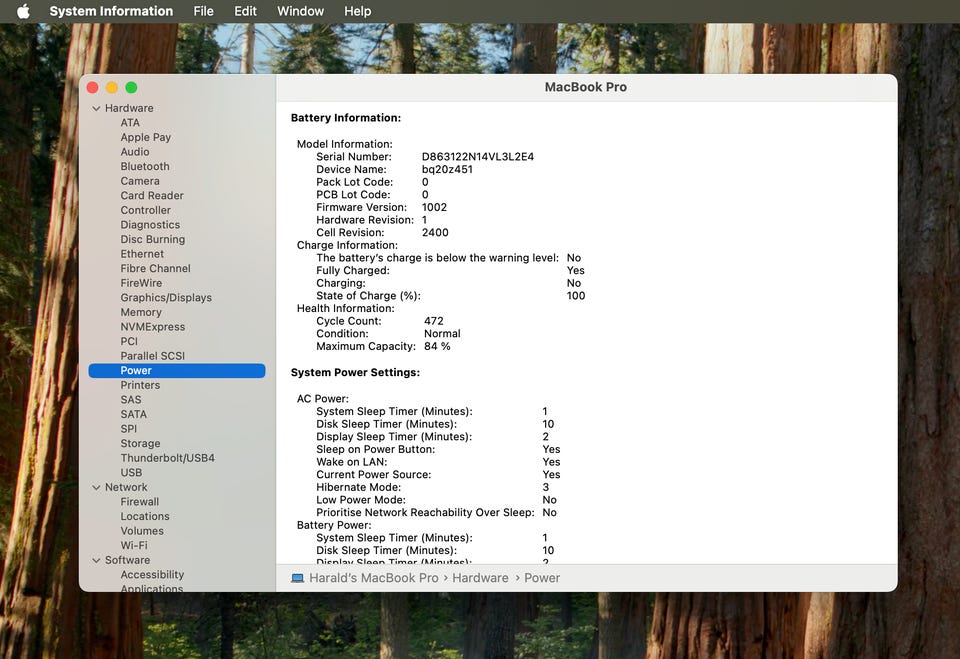Select Apple Pay in the sidebar
This screenshot has width=960, height=659.
click(x=146, y=137)
